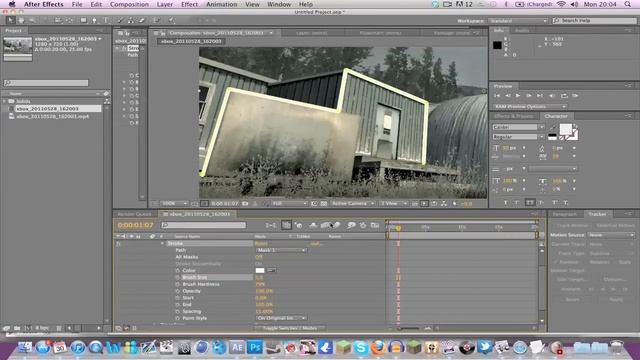Click the current time 0:00:01:07

tap(136, 225)
